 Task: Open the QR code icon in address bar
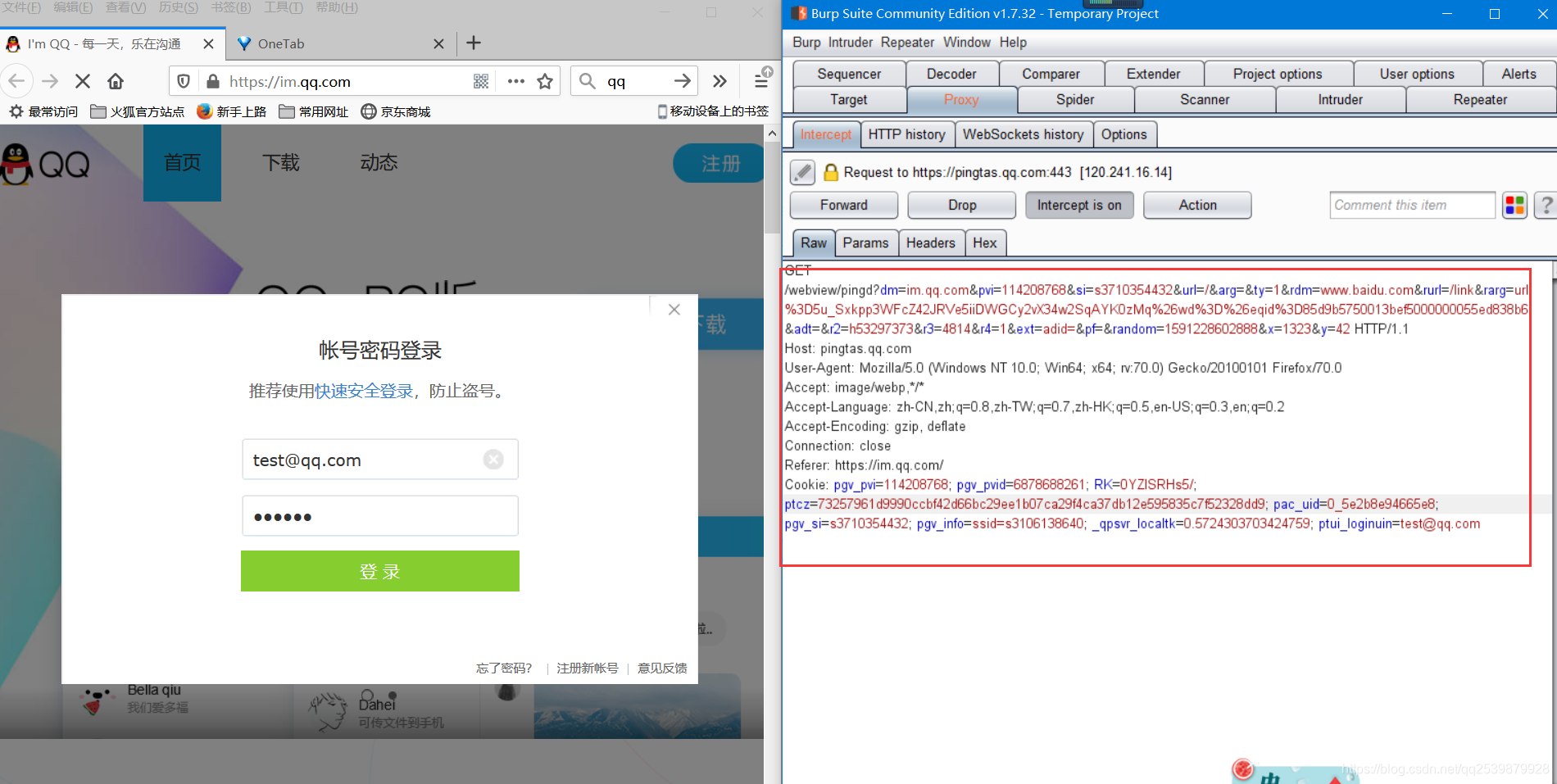pyautogui.click(x=481, y=81)
